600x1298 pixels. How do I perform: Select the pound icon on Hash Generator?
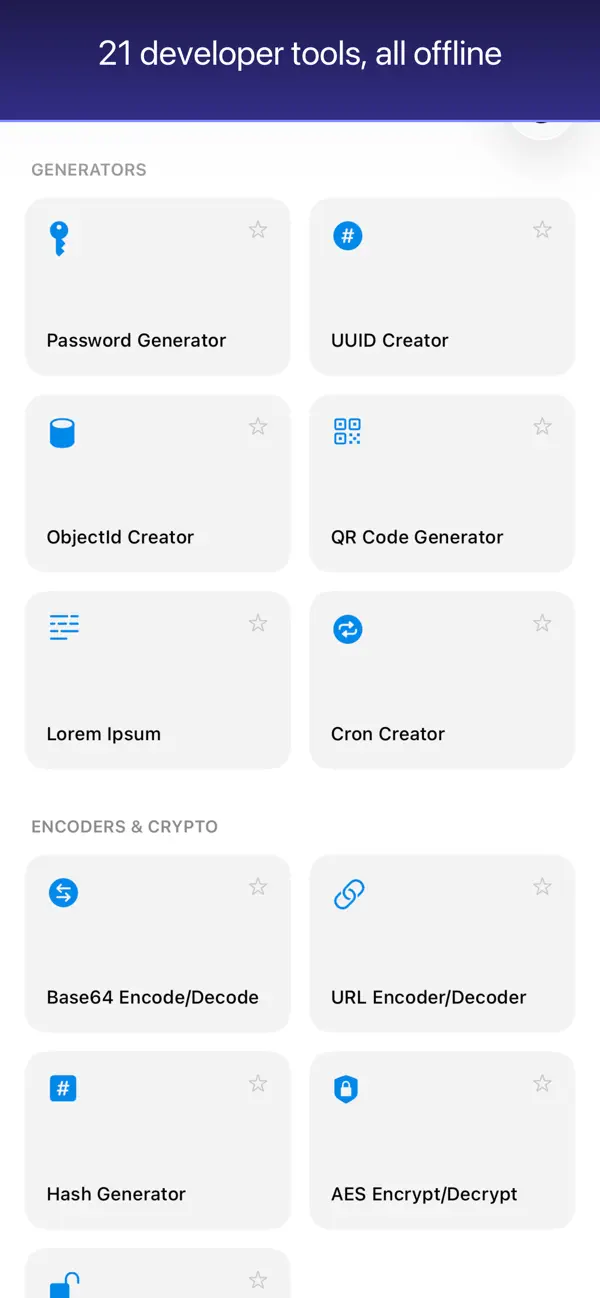click(62, 1088)
